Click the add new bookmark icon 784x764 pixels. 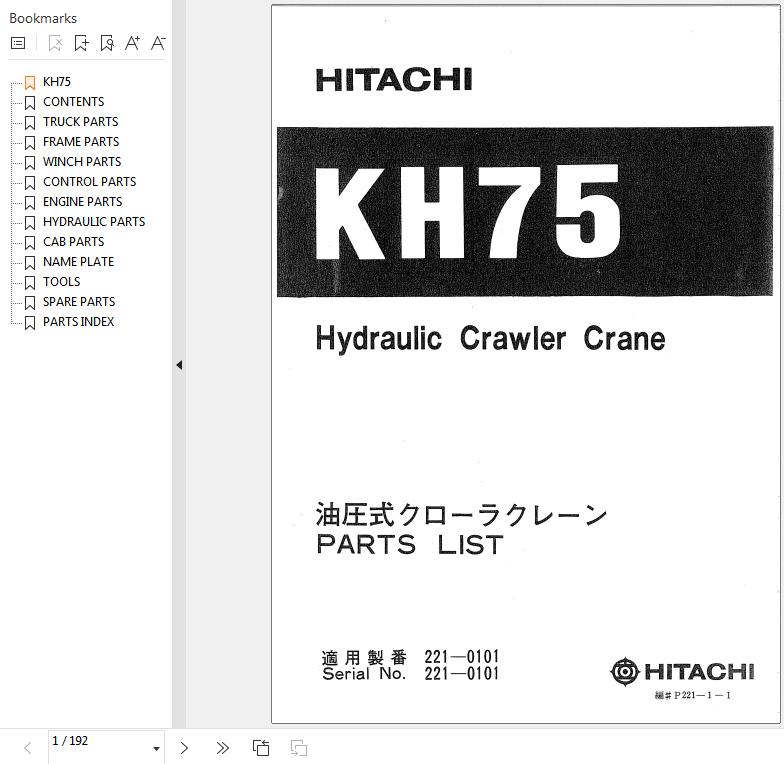coord(81,44)
